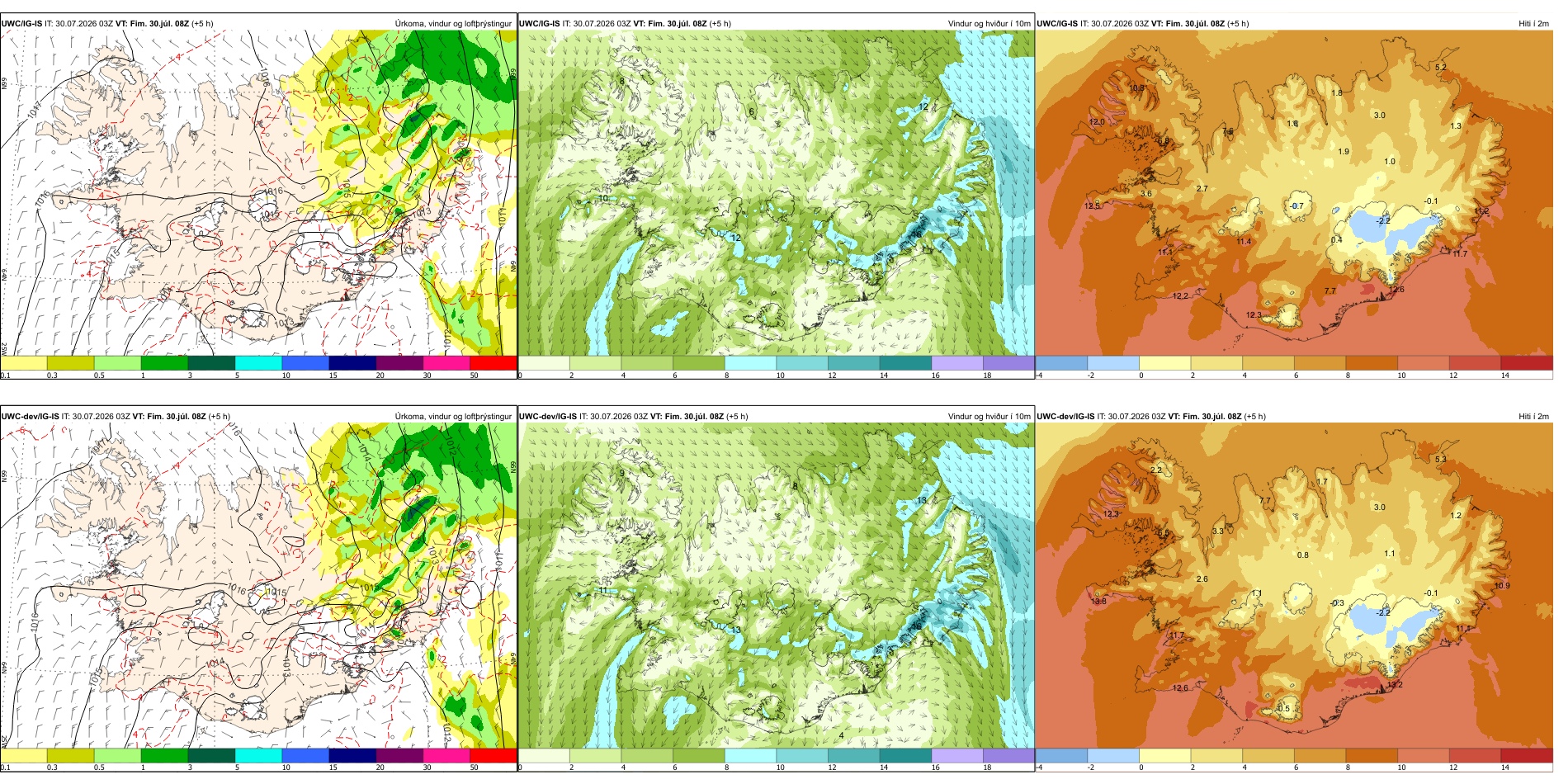The width and height of the screenshot is (1568, 784).
Task: Click pink 30 swatch in bottom precipitation legend
Action: (446, 756)
